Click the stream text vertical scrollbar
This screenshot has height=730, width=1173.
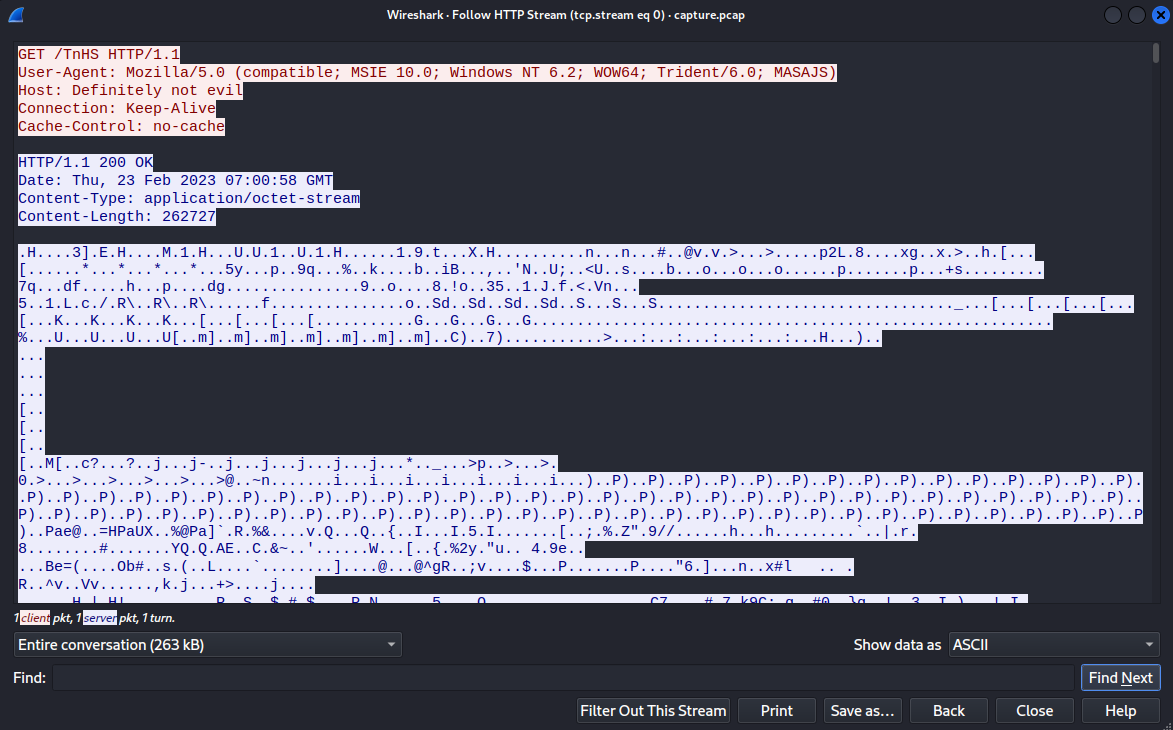(x=1156, y=300)
